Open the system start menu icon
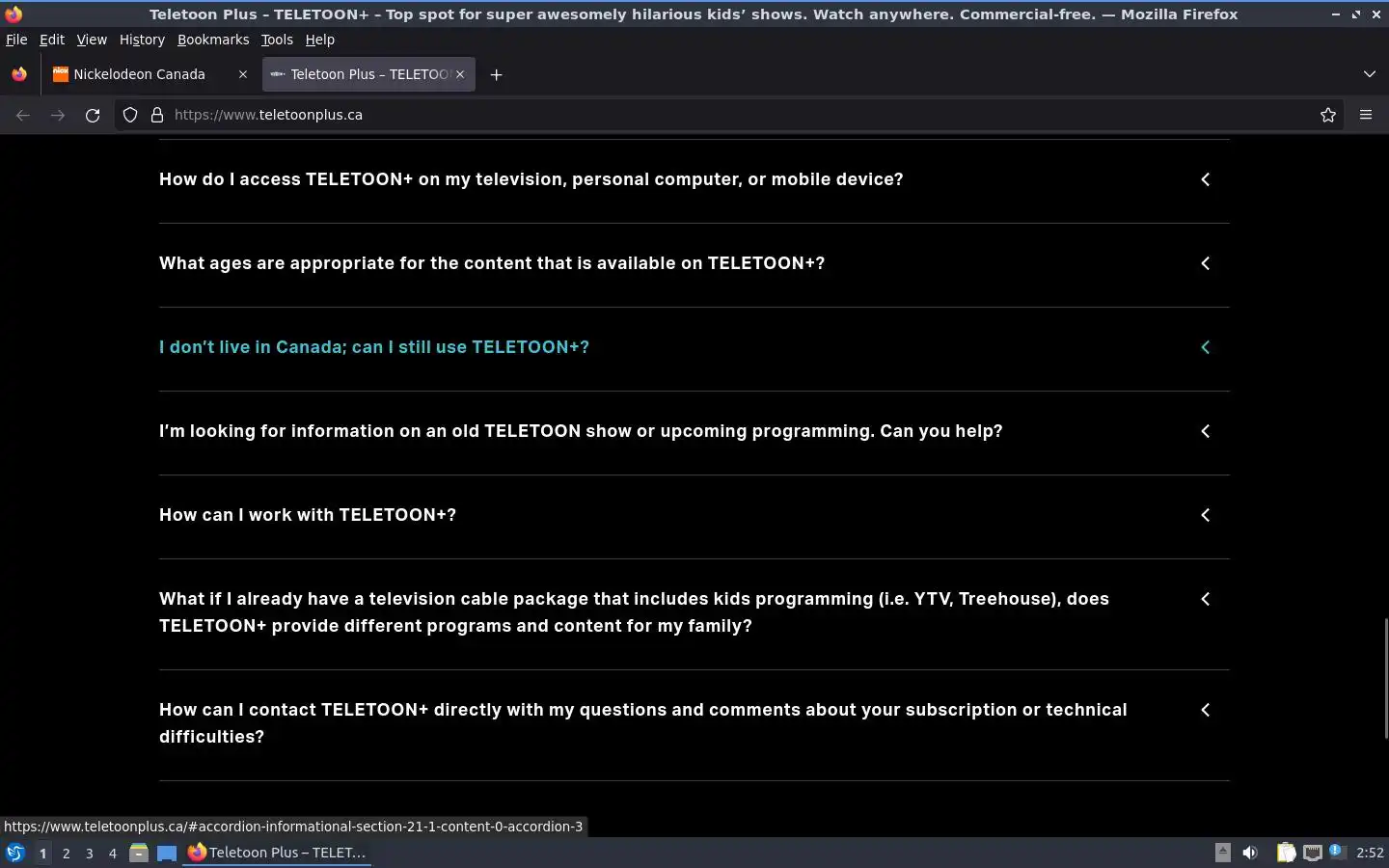 [14, 853]
